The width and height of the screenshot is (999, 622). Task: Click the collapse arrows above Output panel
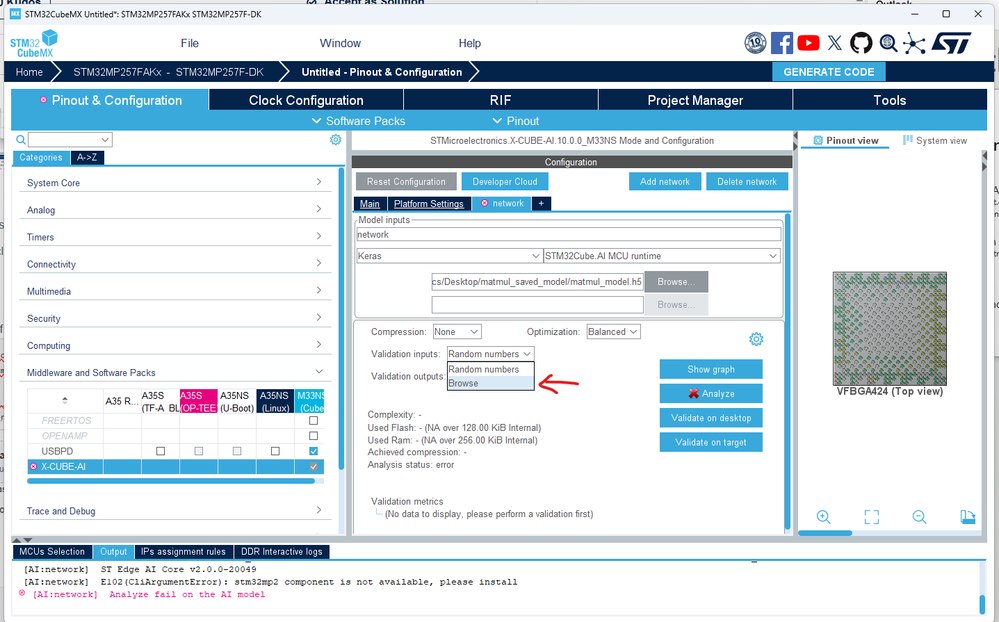tap(22, 540)
